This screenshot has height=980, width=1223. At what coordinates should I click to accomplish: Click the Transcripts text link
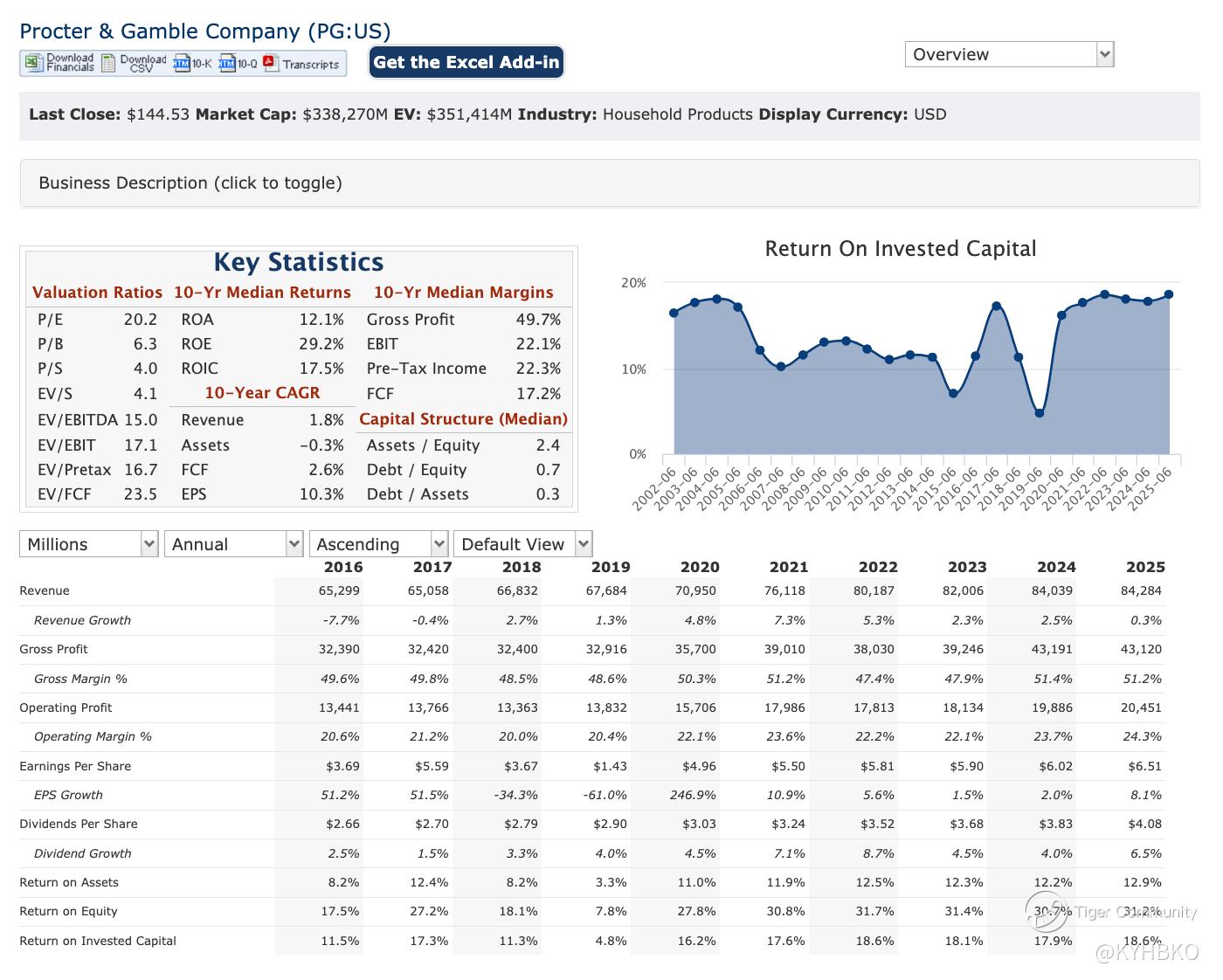(x=311, y=64)
